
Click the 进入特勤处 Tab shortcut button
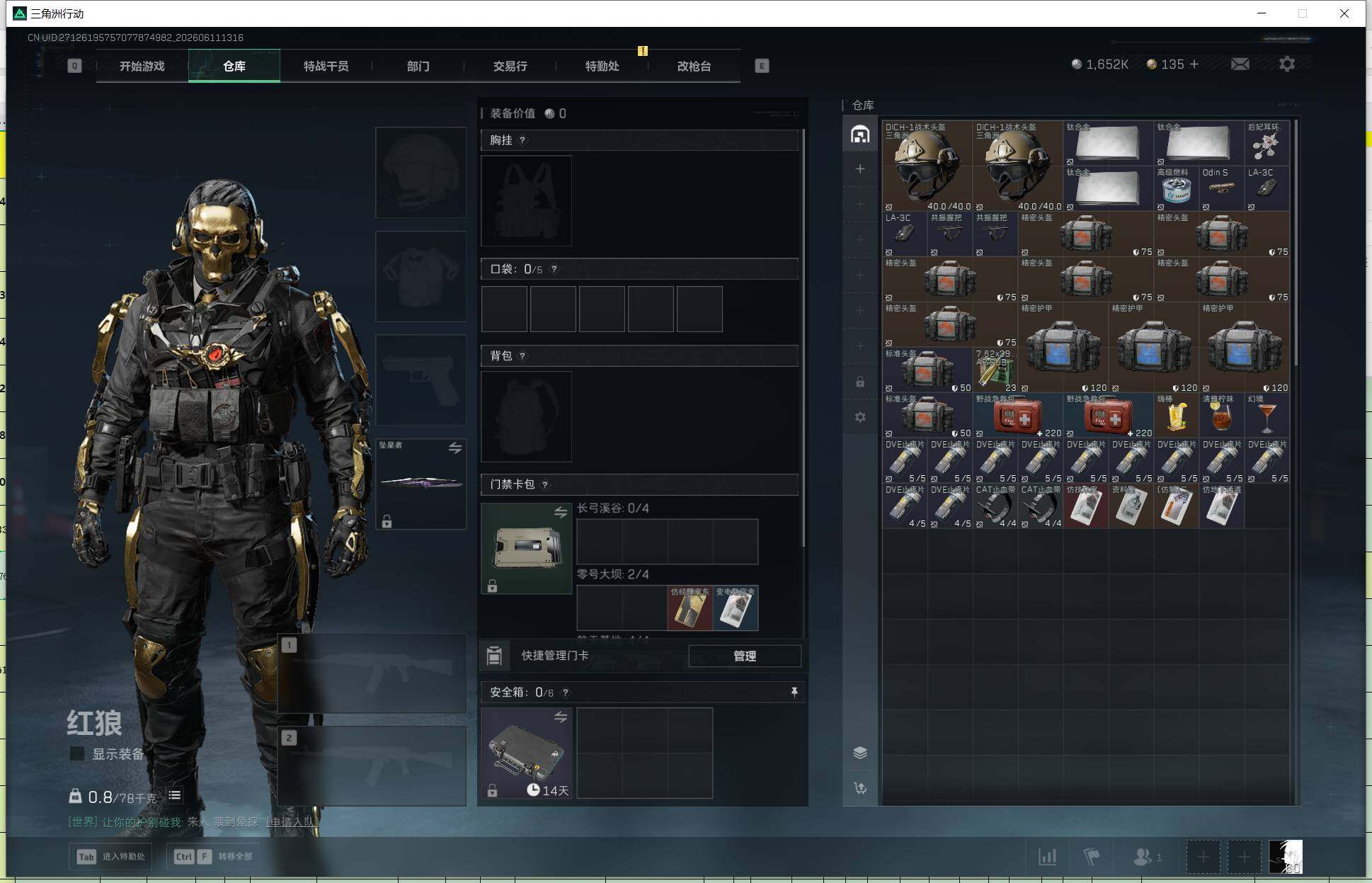tap(110, 856)
